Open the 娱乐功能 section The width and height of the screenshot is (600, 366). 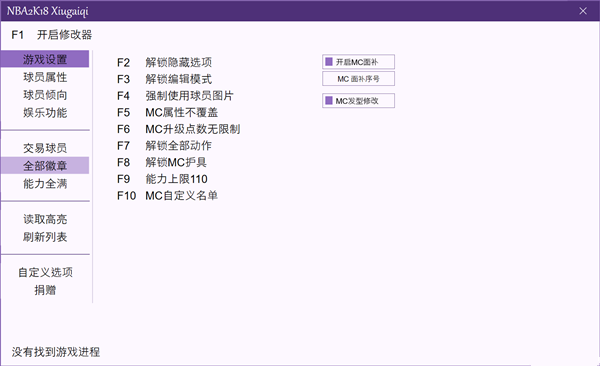(45, 113)
